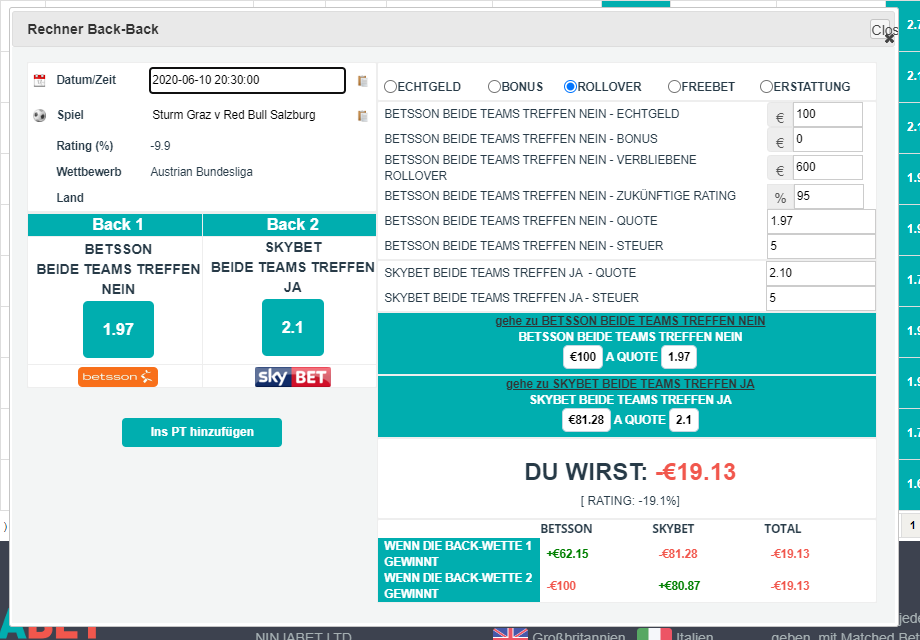
Task: Click the Skybet Quote field showing 2.10
Action: [821, 273]
